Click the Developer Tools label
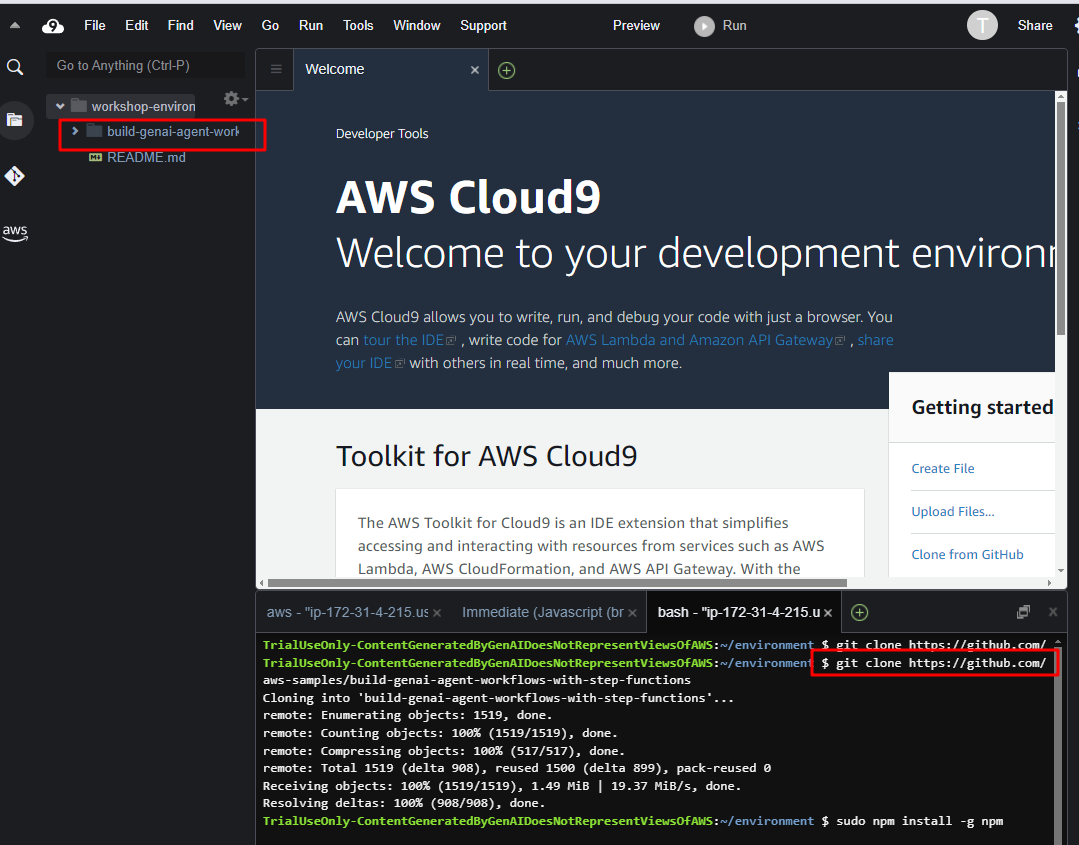The width and height of the screenshot is (1079, 845). tap(382, 133)
